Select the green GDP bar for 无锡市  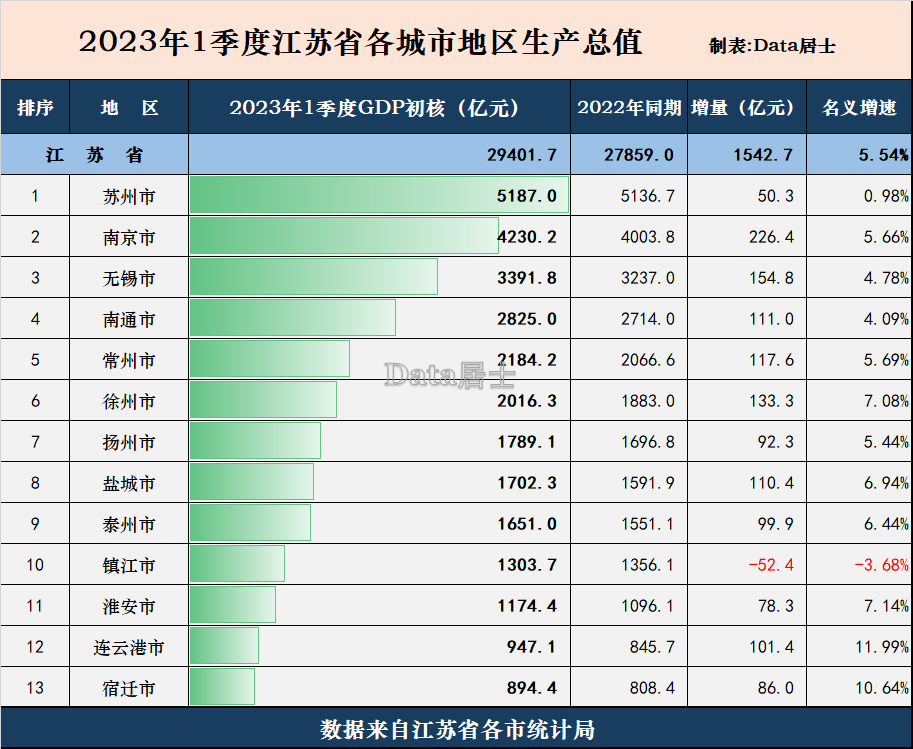coord(315,278)
